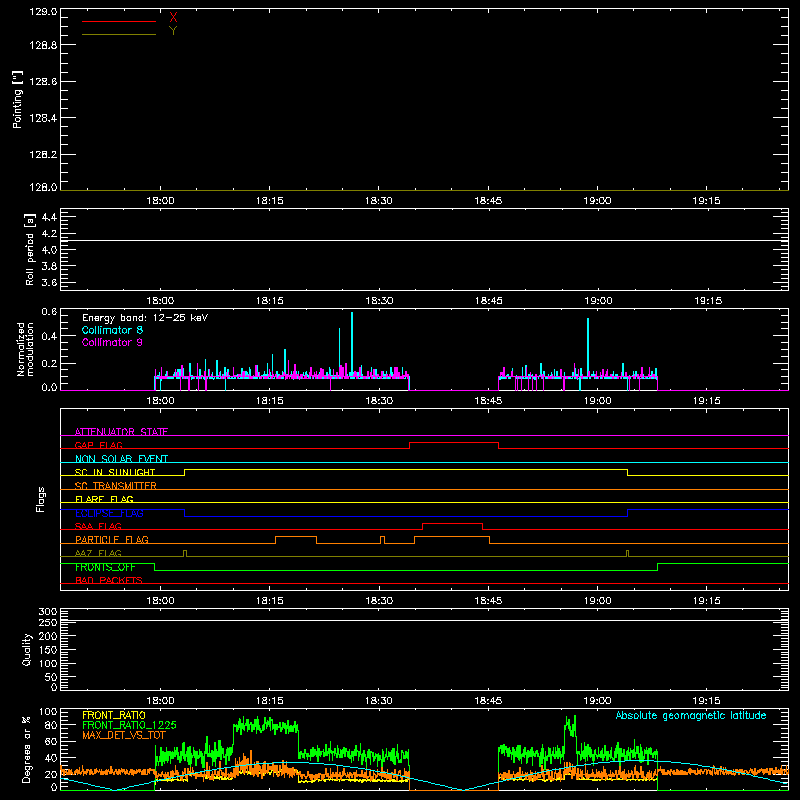Image resolution: width=800 pixels, height=800 pixels.
Task: Click the green "FRONTS_OFF" label
Action: click(105, 567)
